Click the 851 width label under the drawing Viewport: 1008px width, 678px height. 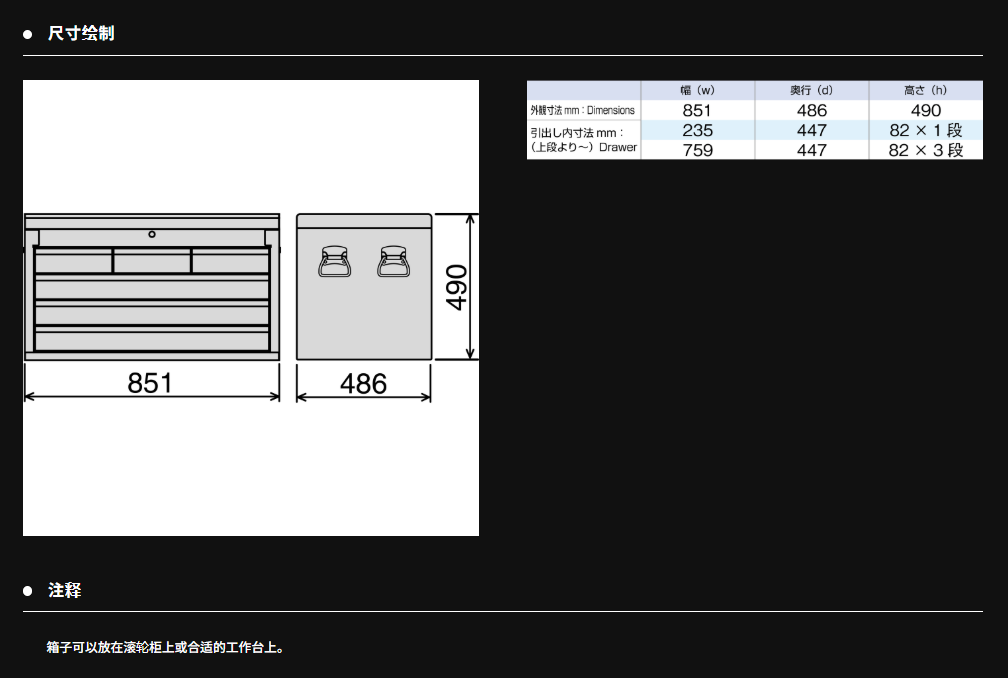(x=150, y=382)
